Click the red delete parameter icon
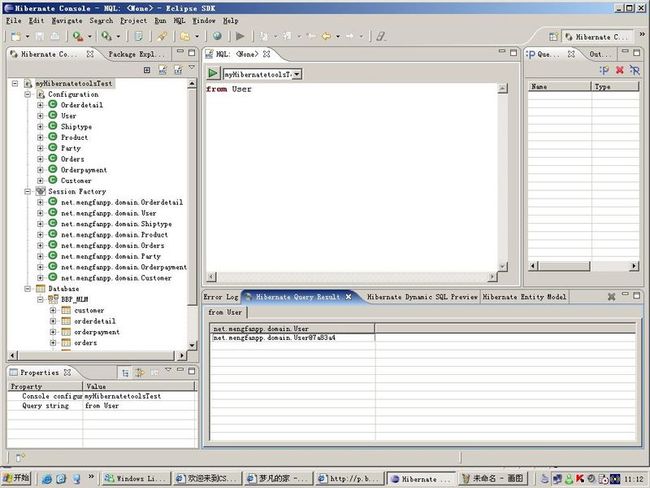The height and width of the screenshot is (488, 650). (x=619, y=70)
